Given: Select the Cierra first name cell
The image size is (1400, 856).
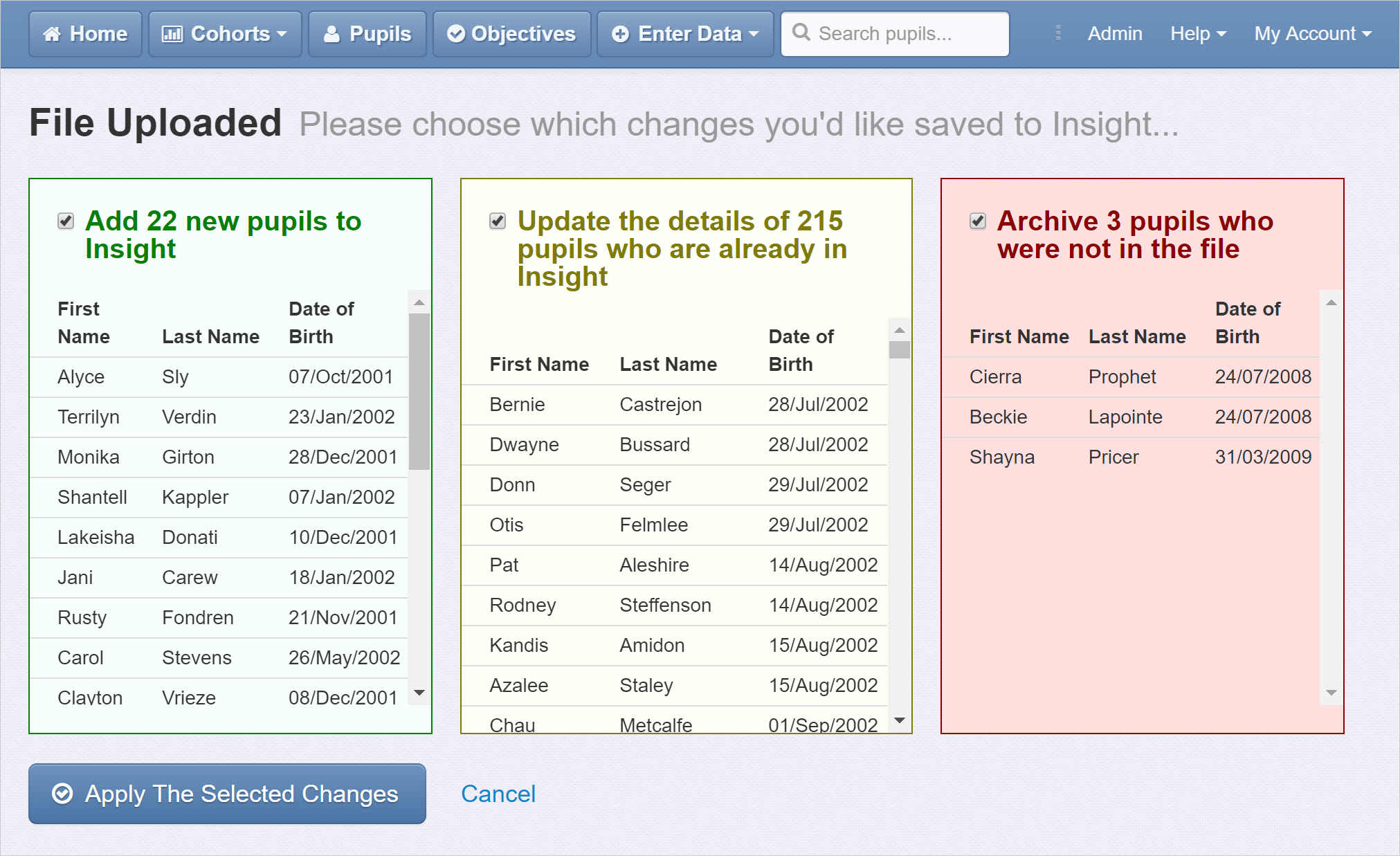Looking at the screenshot, I should pyautogui.click(x=995, y=377).
